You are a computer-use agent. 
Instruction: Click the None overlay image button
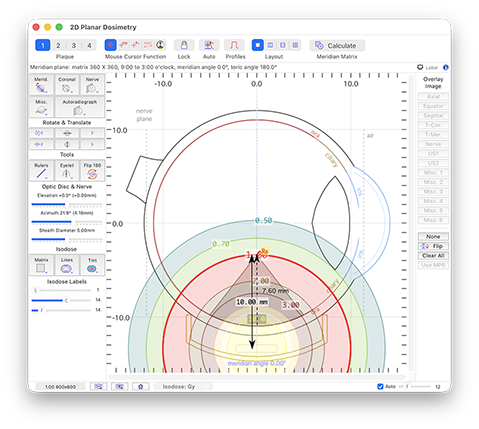[x=433, y=236]
